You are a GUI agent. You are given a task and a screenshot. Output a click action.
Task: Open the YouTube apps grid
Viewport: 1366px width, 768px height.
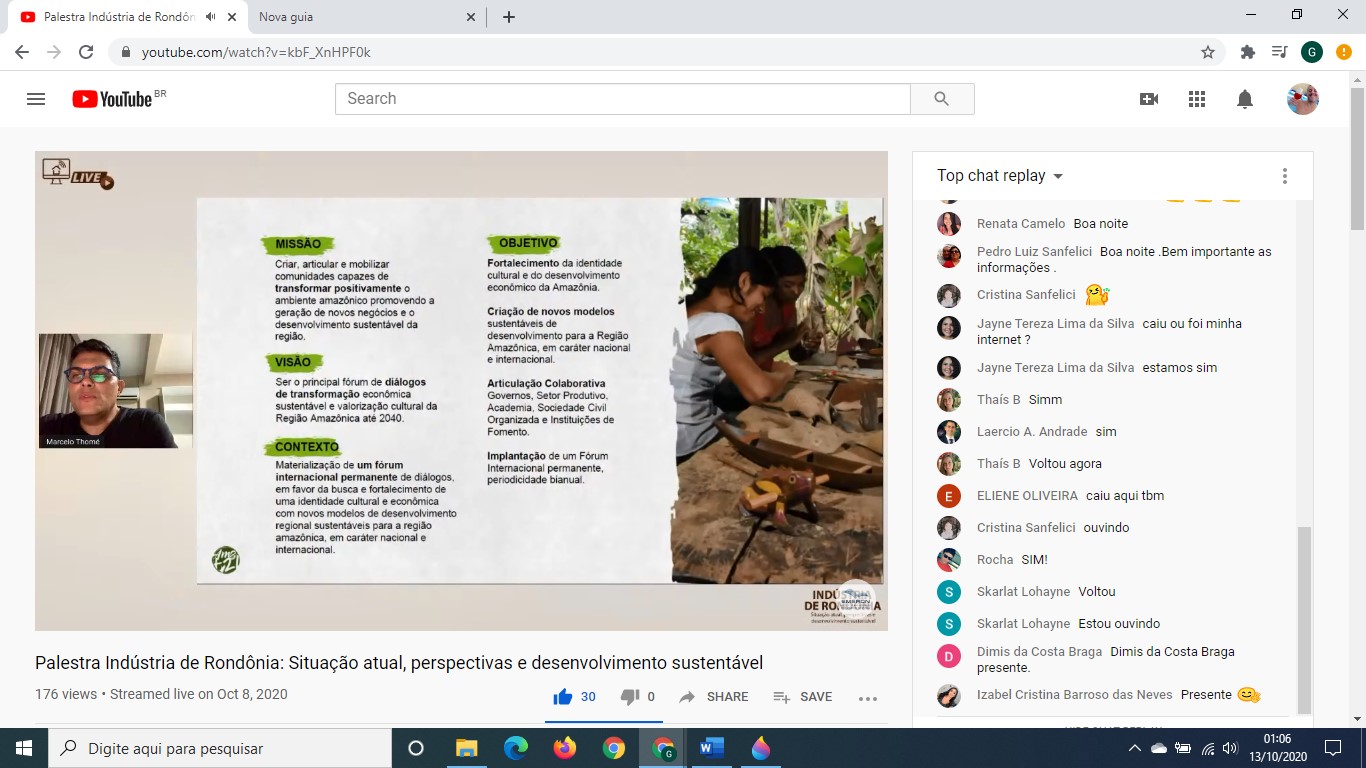[x=1197, y=99]
